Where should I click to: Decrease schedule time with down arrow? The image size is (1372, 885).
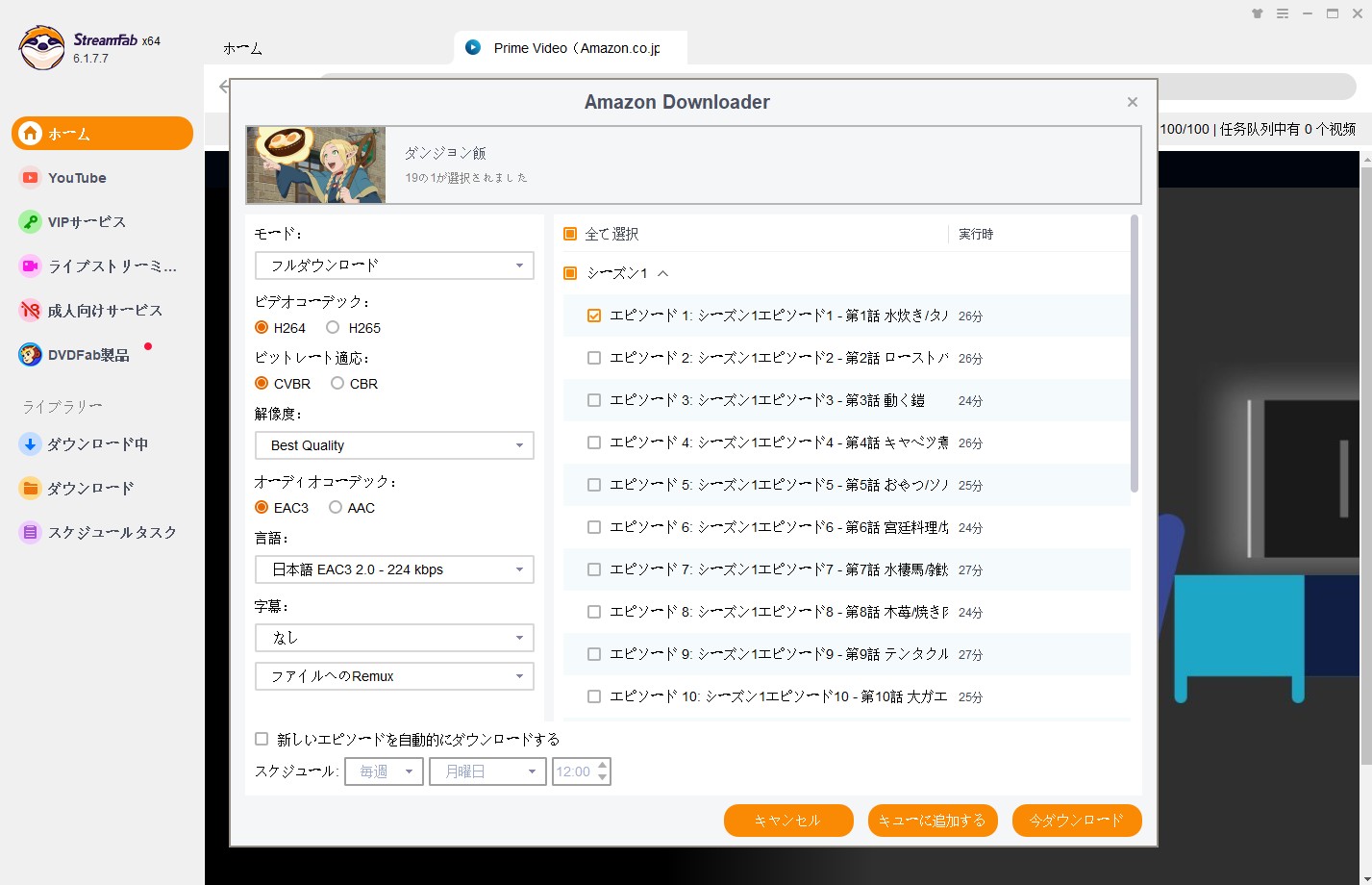603,777
